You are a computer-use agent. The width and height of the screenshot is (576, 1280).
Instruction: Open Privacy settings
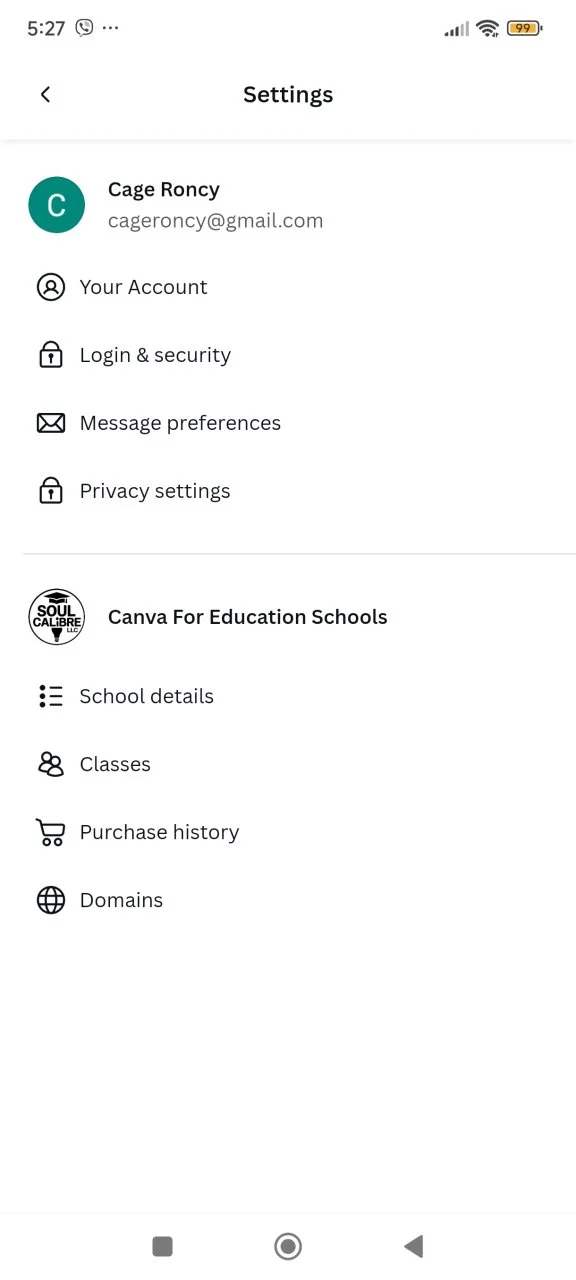(x=288, y=491)
